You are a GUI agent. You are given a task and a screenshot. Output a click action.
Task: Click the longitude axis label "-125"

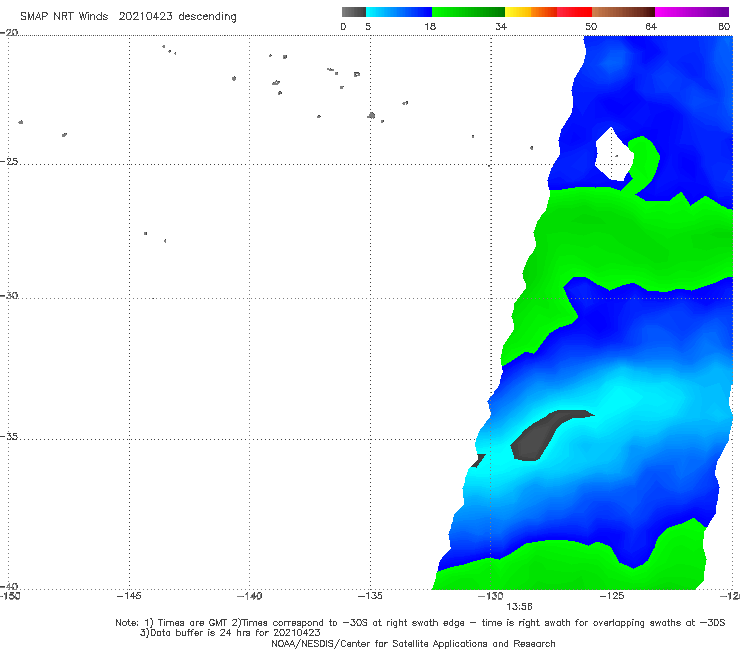click(x=612, y=596)
